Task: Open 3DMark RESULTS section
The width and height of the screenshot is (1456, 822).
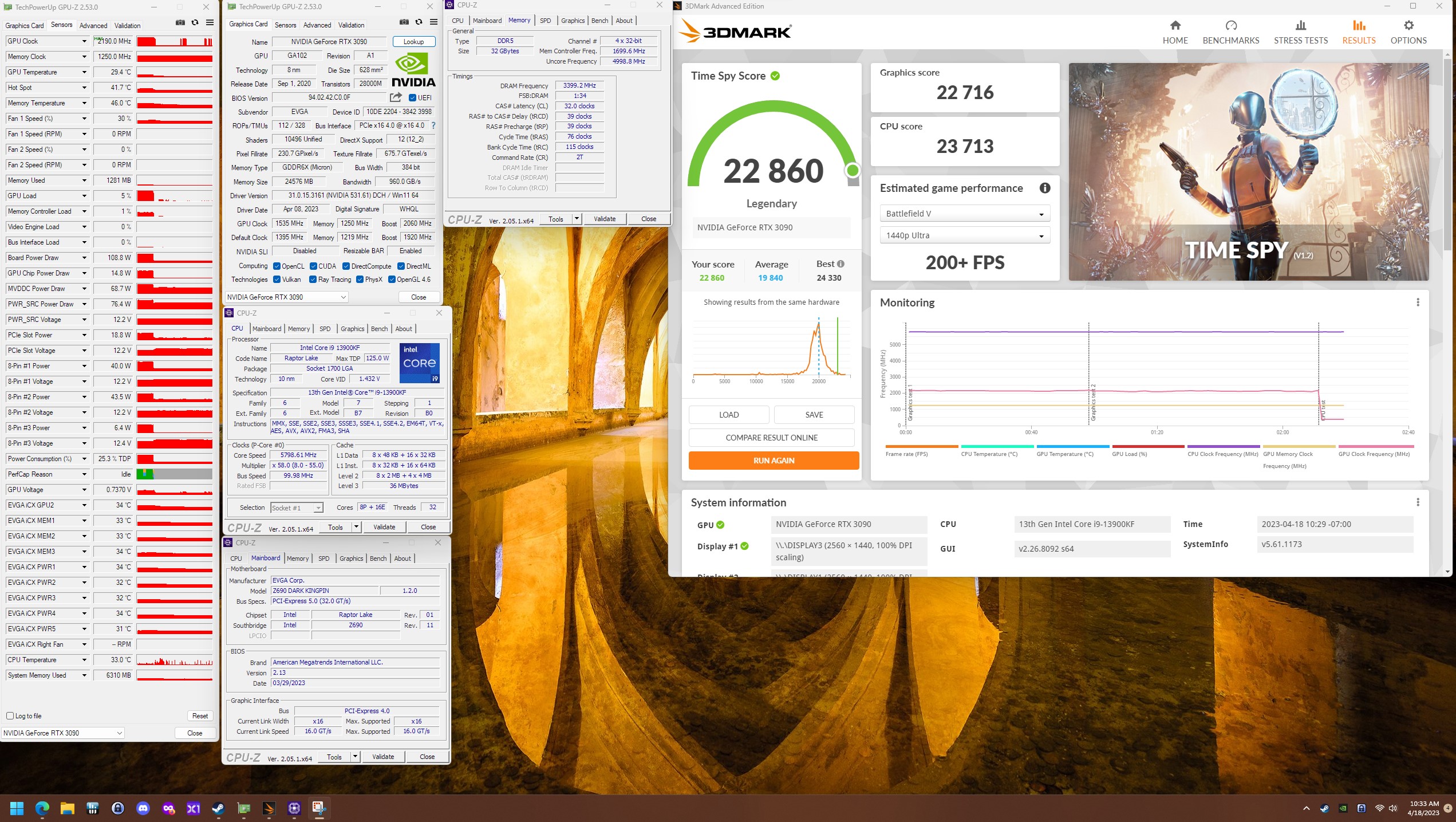Action: (1359, 32)
